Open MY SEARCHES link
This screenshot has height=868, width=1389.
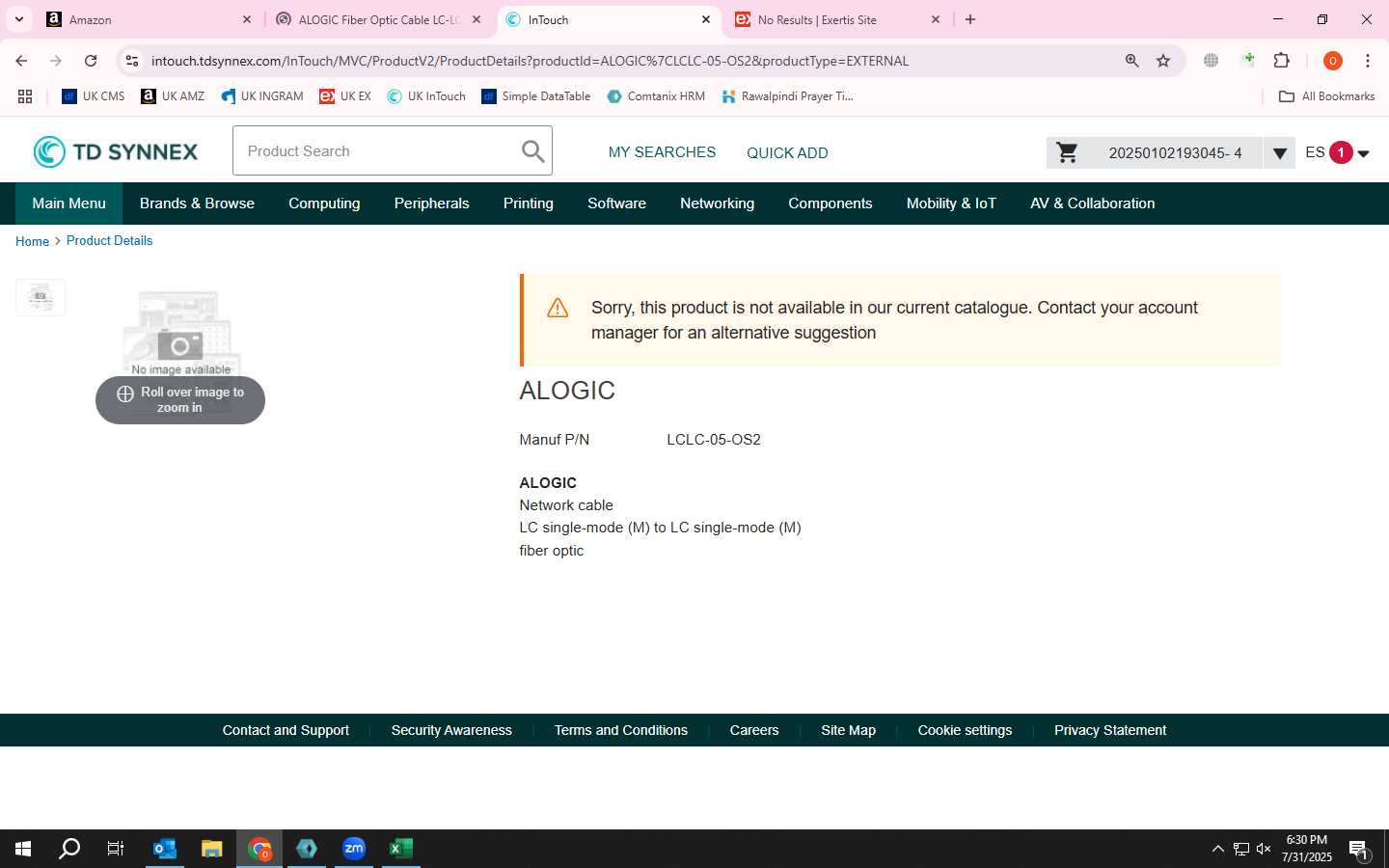coord(662,152)
